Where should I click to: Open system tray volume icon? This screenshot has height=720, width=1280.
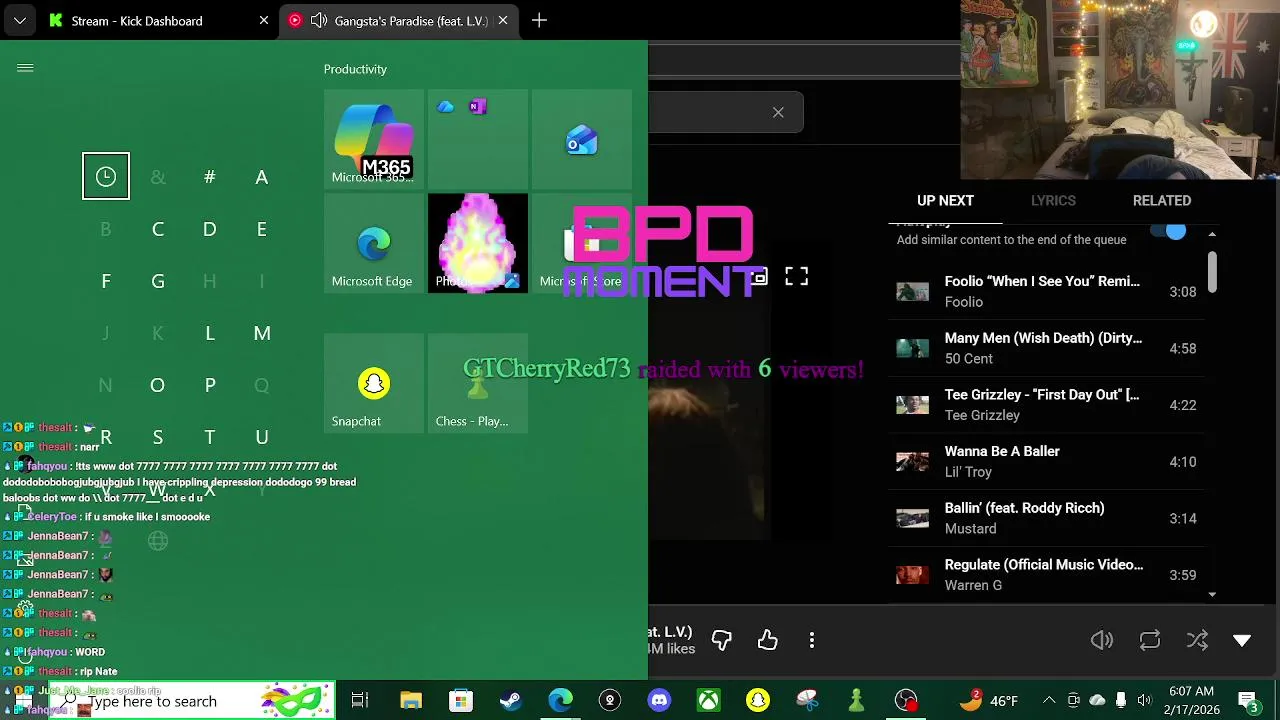(x=1144, y=701)
